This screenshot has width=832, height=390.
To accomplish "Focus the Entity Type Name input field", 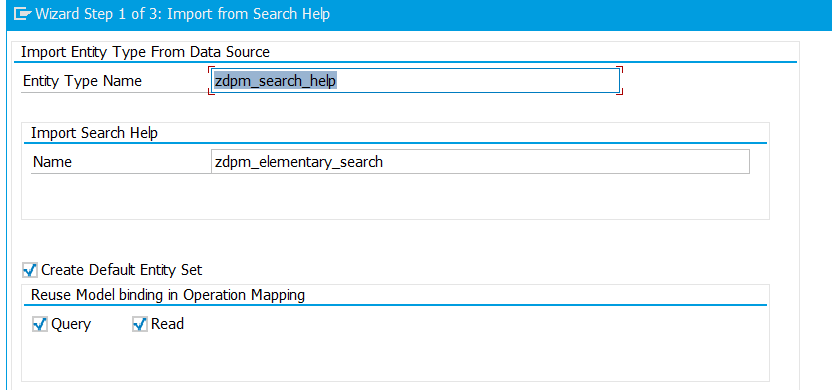I will pyautogui.click(x=415, y=81).
